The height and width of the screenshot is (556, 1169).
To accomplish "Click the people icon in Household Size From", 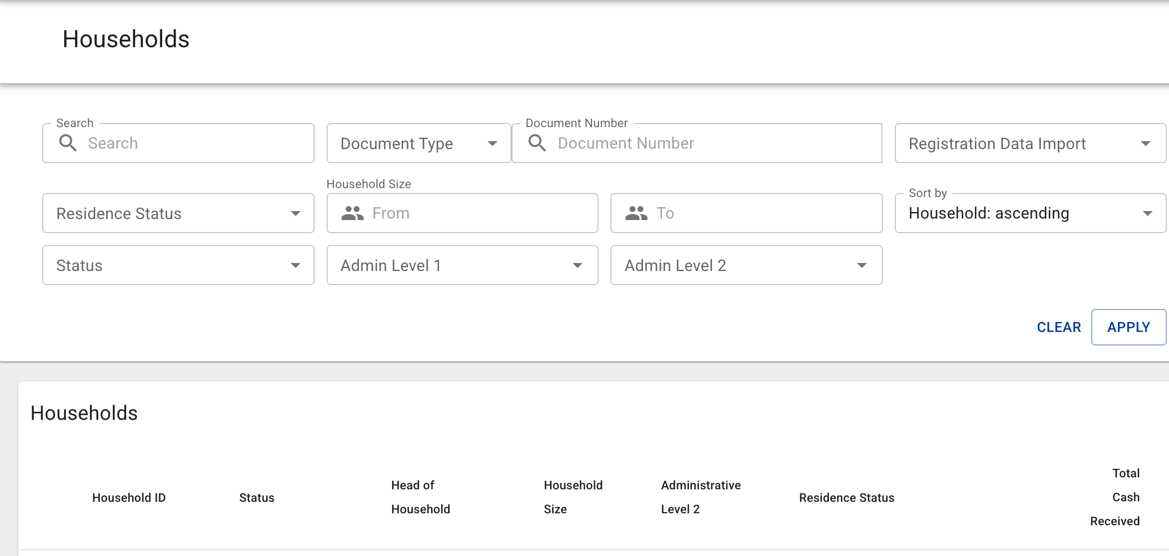I will coord(352,213).
